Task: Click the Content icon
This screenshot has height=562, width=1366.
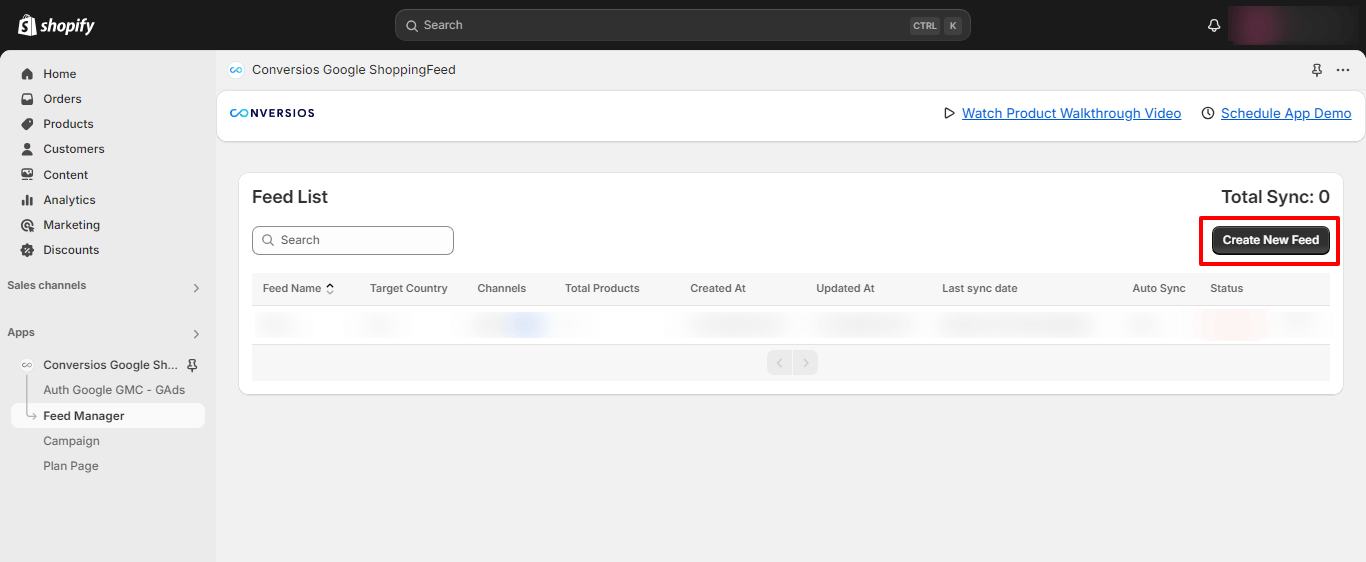Action: (x=27, y=175)
